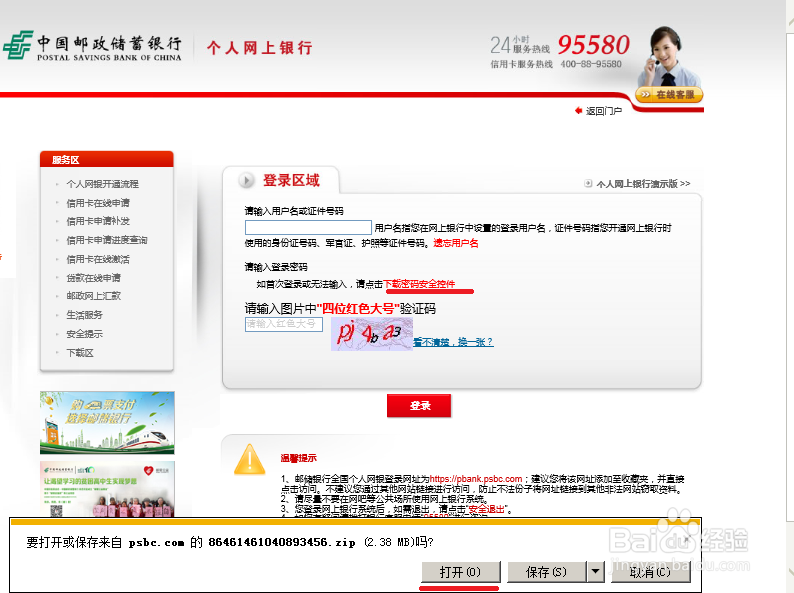Screen dimensions: 794x593
Task: Click the red arrow icon beside 返回门户
Action: pos(578,110)
